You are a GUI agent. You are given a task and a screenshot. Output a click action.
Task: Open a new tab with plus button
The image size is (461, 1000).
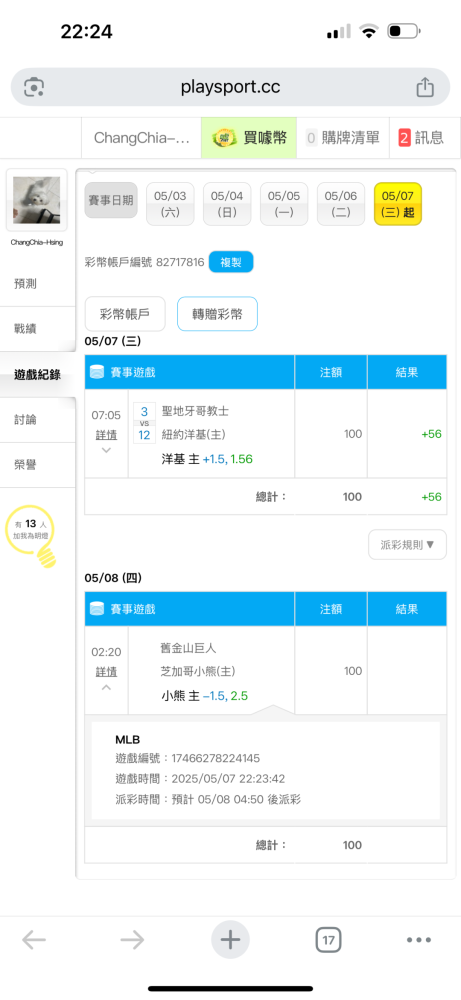pos(230,939)
